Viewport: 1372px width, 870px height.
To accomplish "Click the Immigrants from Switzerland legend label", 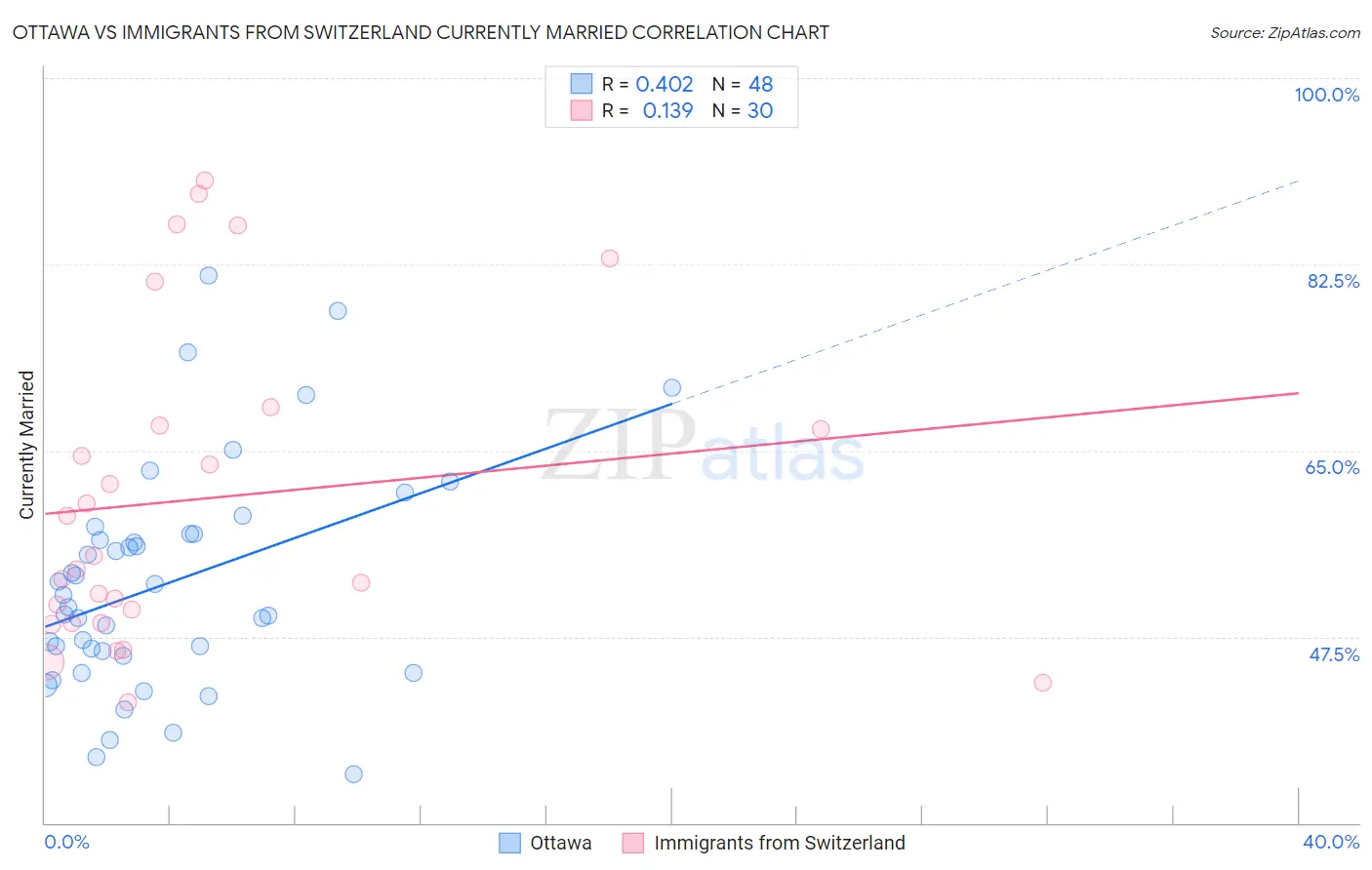I will click(780, 843).
